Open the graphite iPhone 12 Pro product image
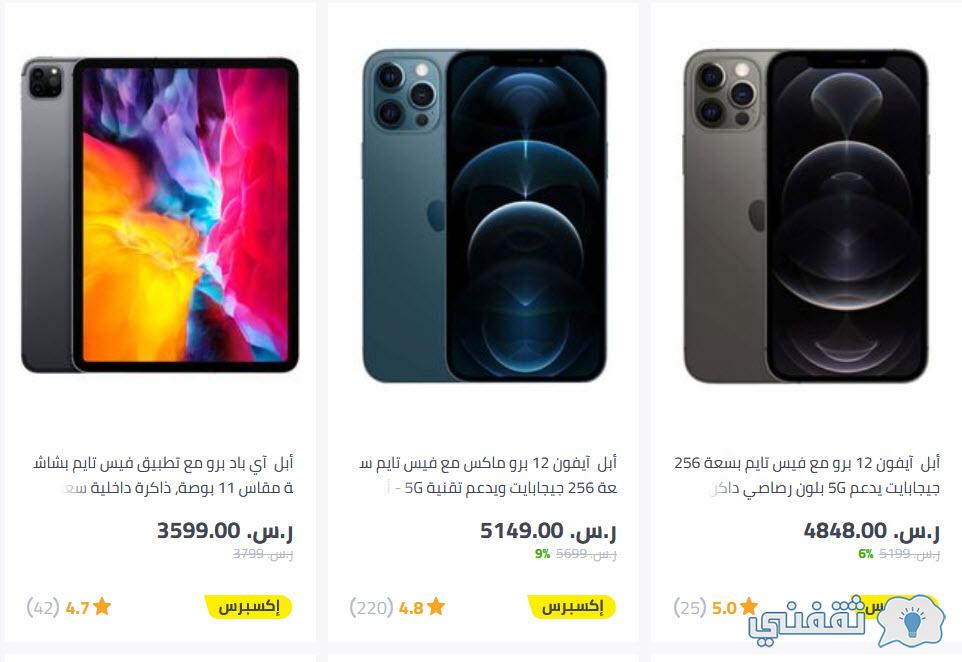The width and height of the screenshot is (962, 662). point(806,216)
